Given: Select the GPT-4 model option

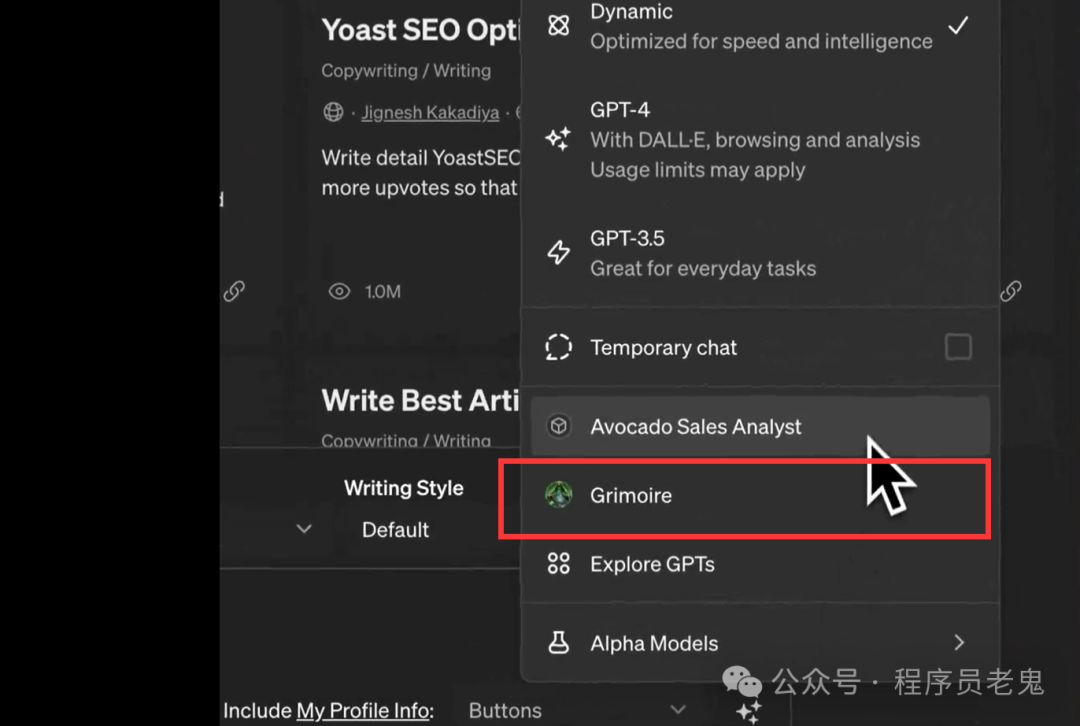Looking at the screenshot, I should point(760,140).
